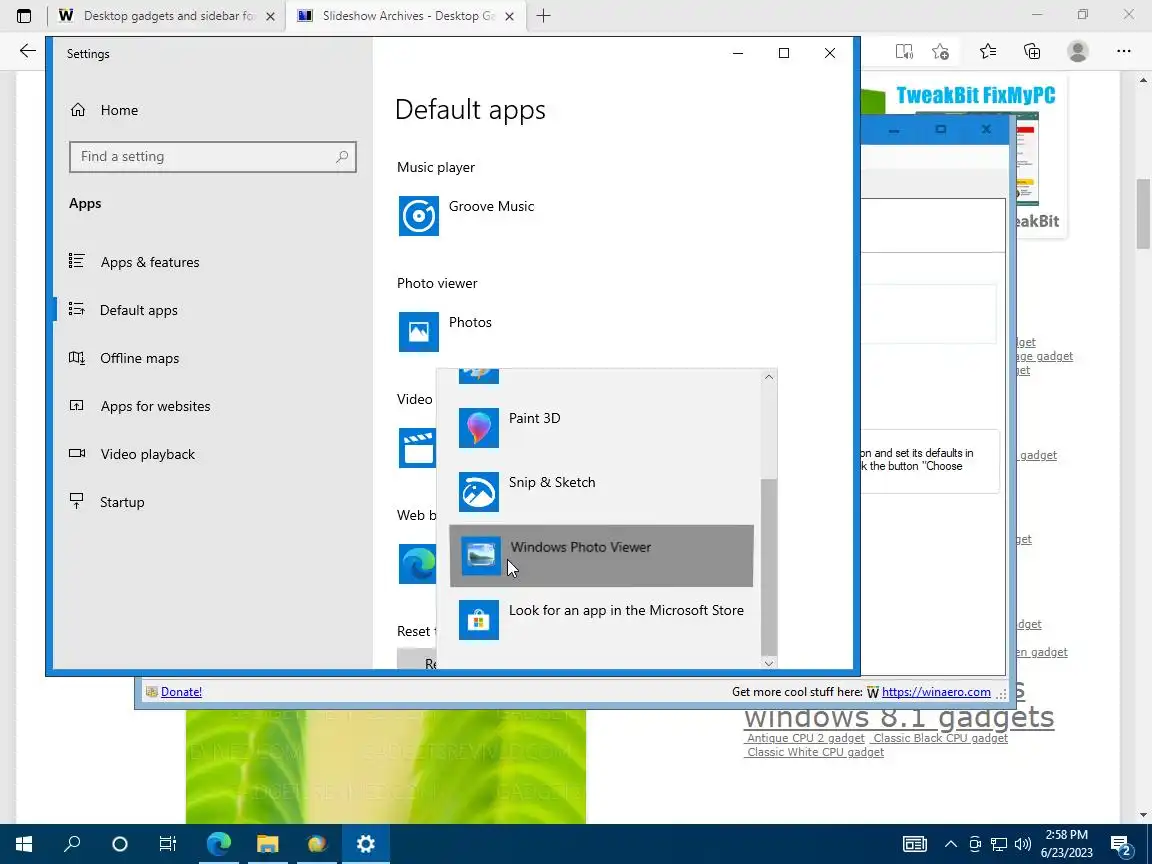Go back in Edge browser
The image size is (1152, 864).
[27, 51]
